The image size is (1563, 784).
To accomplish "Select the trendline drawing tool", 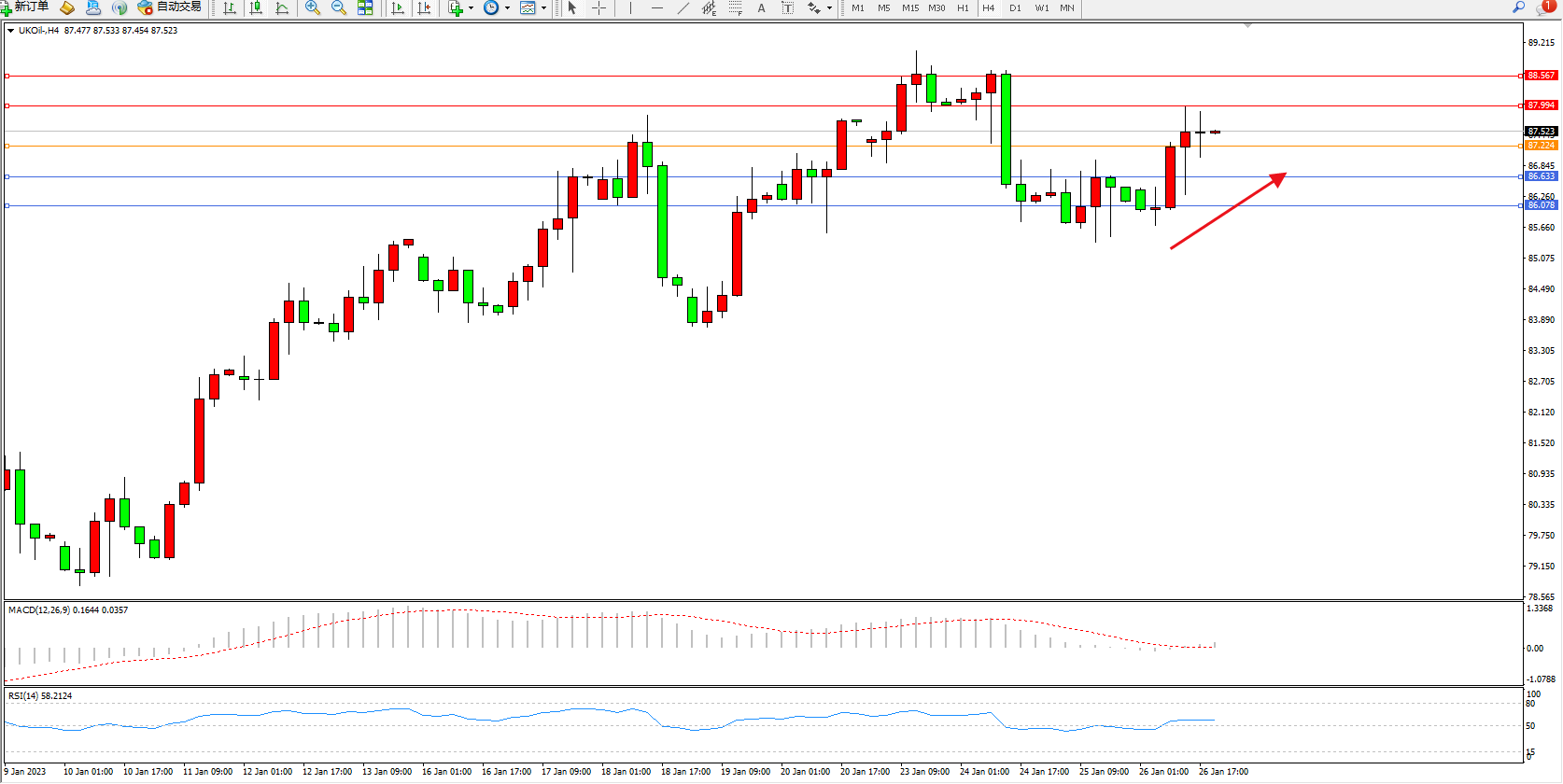I will (683, 7).
